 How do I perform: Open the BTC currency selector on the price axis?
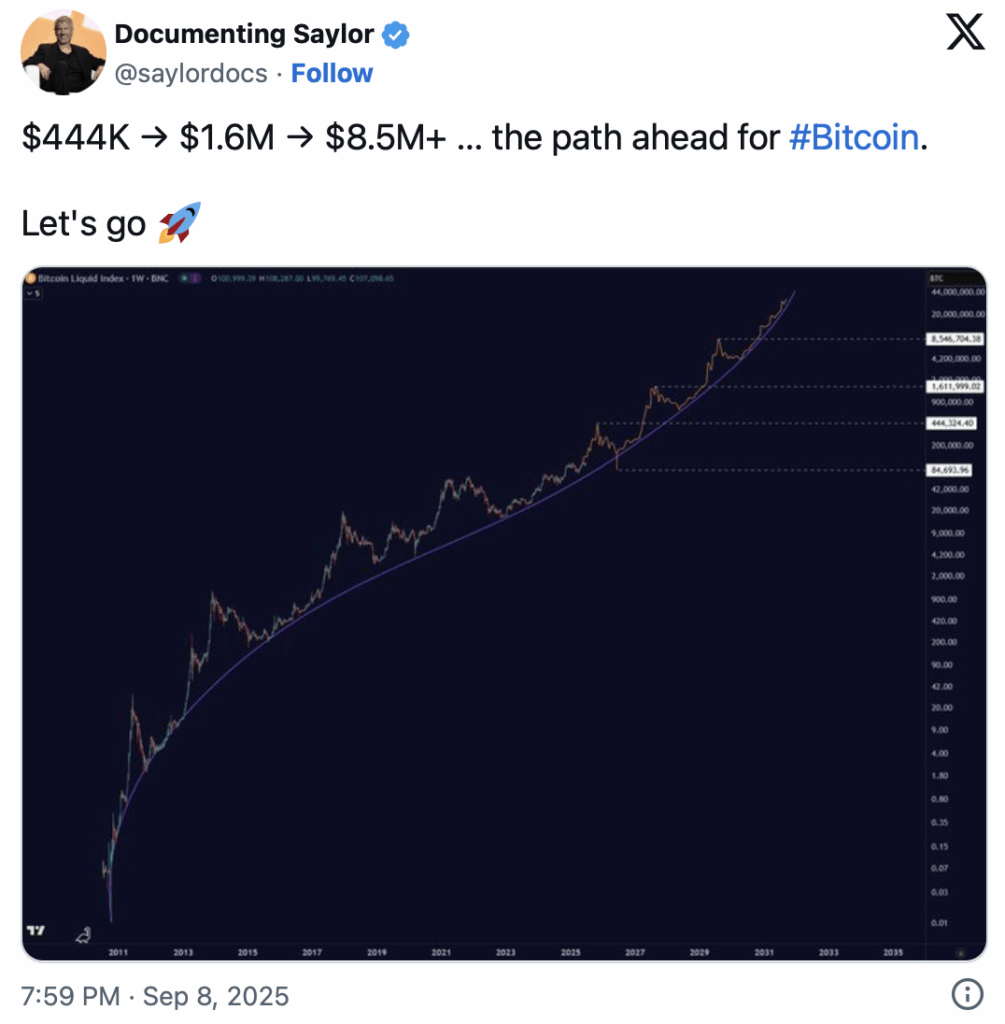click(937, 278)
